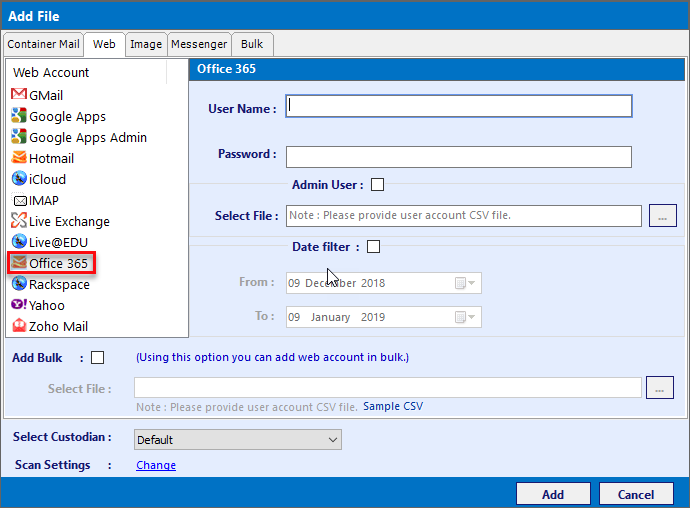Click the Web Account column header
This screenshot has height=508, width=690.
87,72
